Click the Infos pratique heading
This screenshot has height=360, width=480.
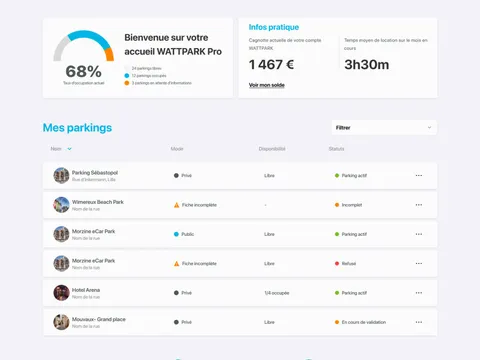click(274, 27)
